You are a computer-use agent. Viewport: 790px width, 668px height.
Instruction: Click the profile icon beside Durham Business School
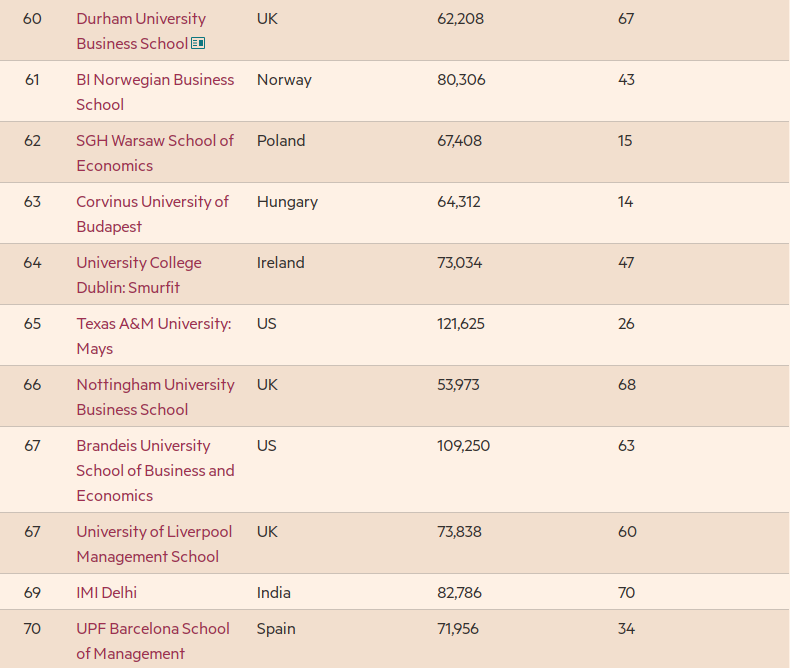198,43
